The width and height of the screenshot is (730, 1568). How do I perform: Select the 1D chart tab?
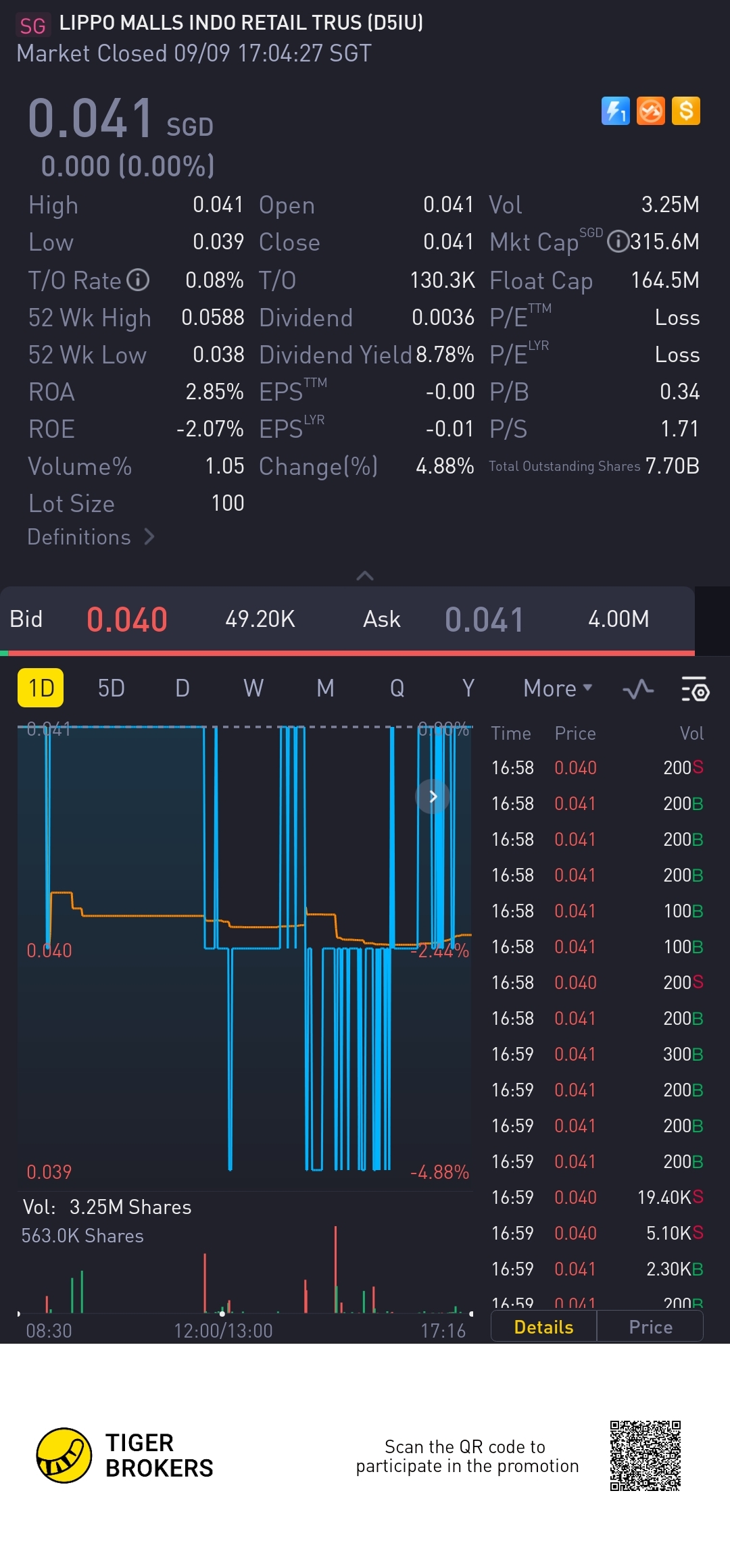point(41,688)
